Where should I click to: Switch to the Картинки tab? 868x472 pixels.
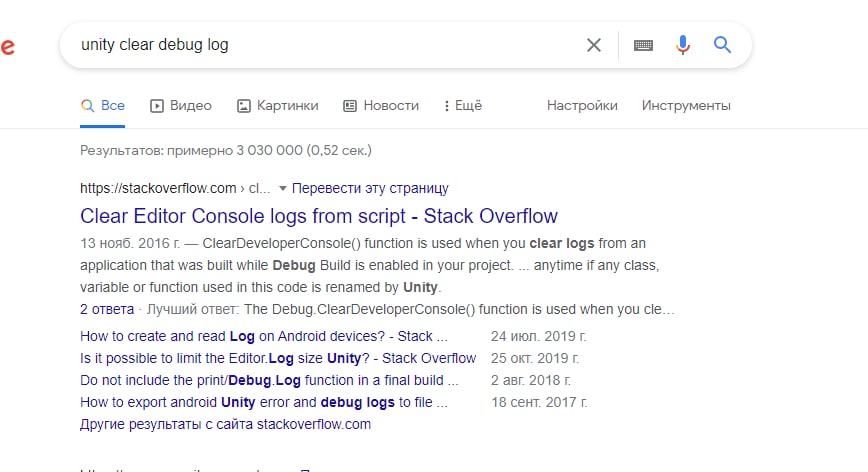(277, 106)
